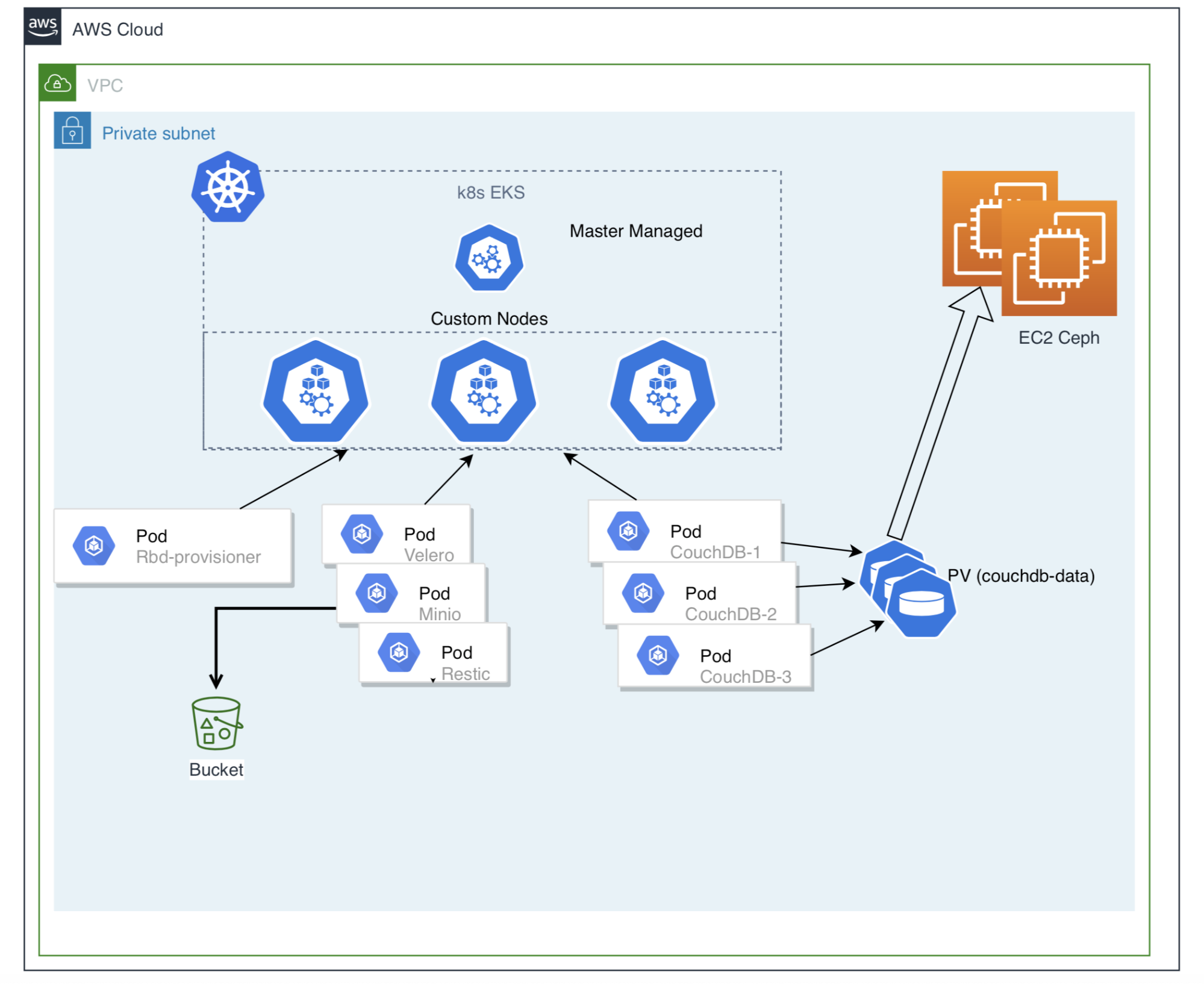Select the Velero pod box
This screenshot has height=984, width=1204.
(x=396, y=534)
